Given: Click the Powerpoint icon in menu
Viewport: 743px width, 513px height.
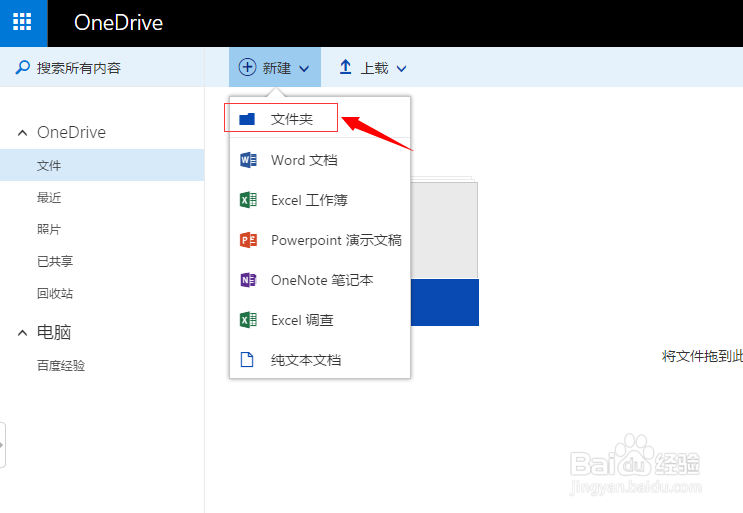Looking at the screenshot, I should click(x=248, y=240).
